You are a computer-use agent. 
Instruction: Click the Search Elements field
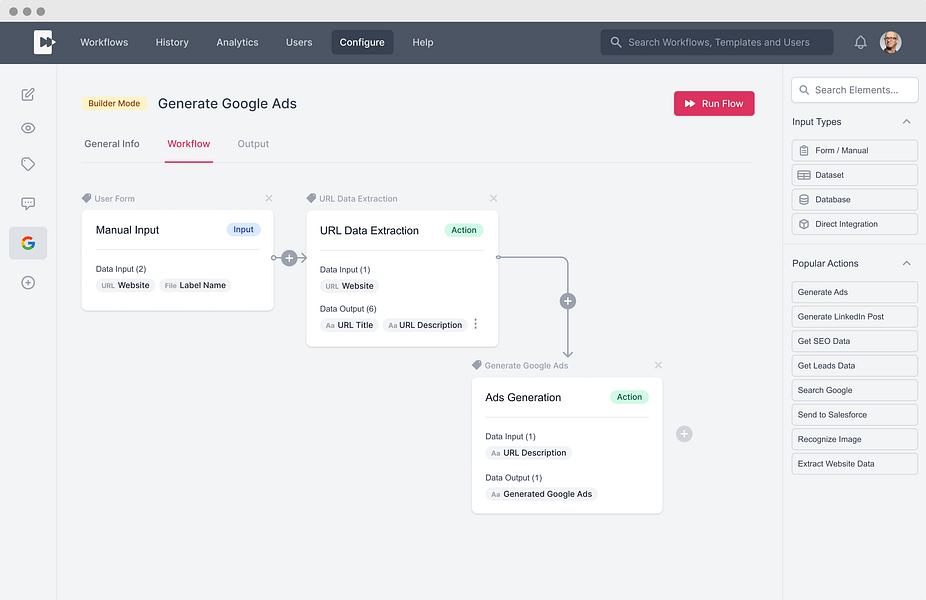point(855,90)
